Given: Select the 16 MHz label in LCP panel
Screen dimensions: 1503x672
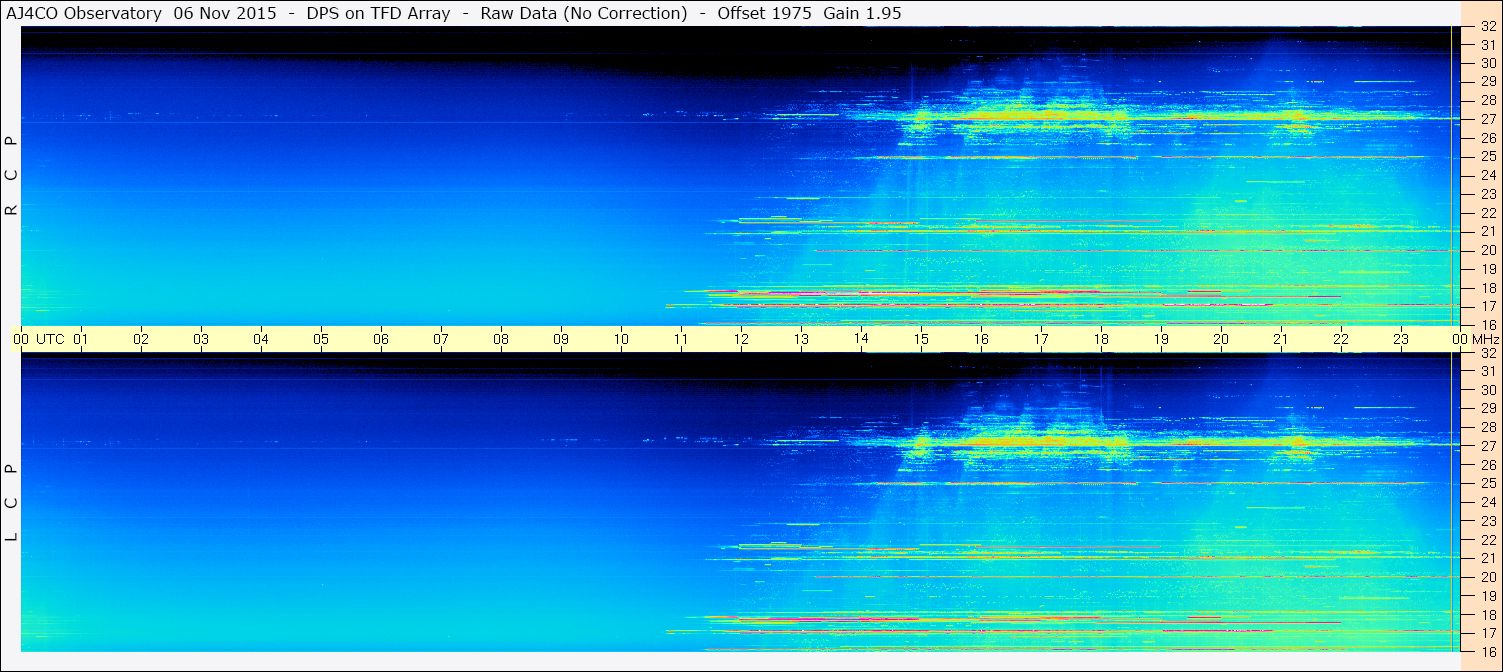Looking at the screenshot, I should pos(1488,652).
